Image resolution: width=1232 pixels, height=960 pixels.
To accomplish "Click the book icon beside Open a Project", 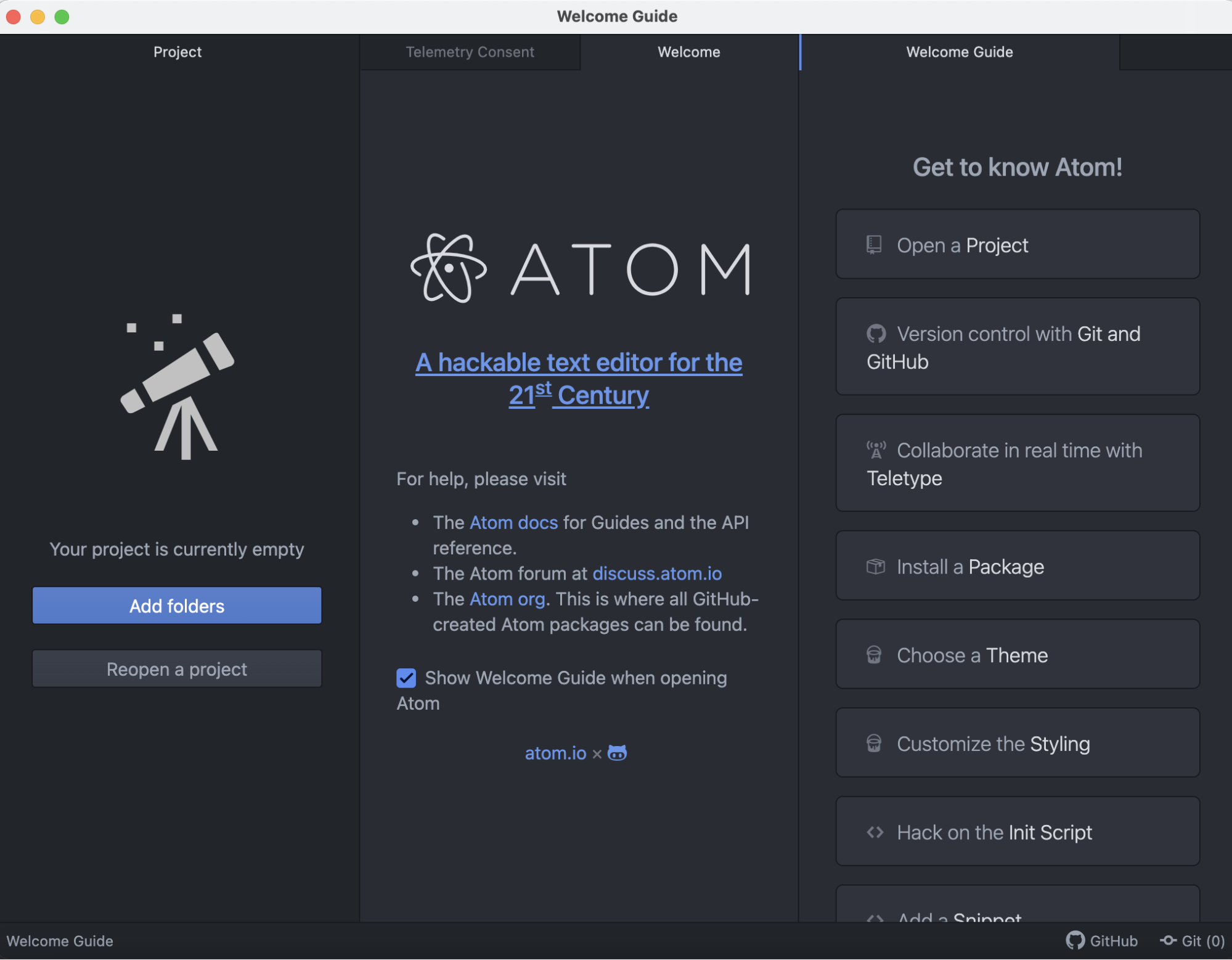I will [874, 245].
